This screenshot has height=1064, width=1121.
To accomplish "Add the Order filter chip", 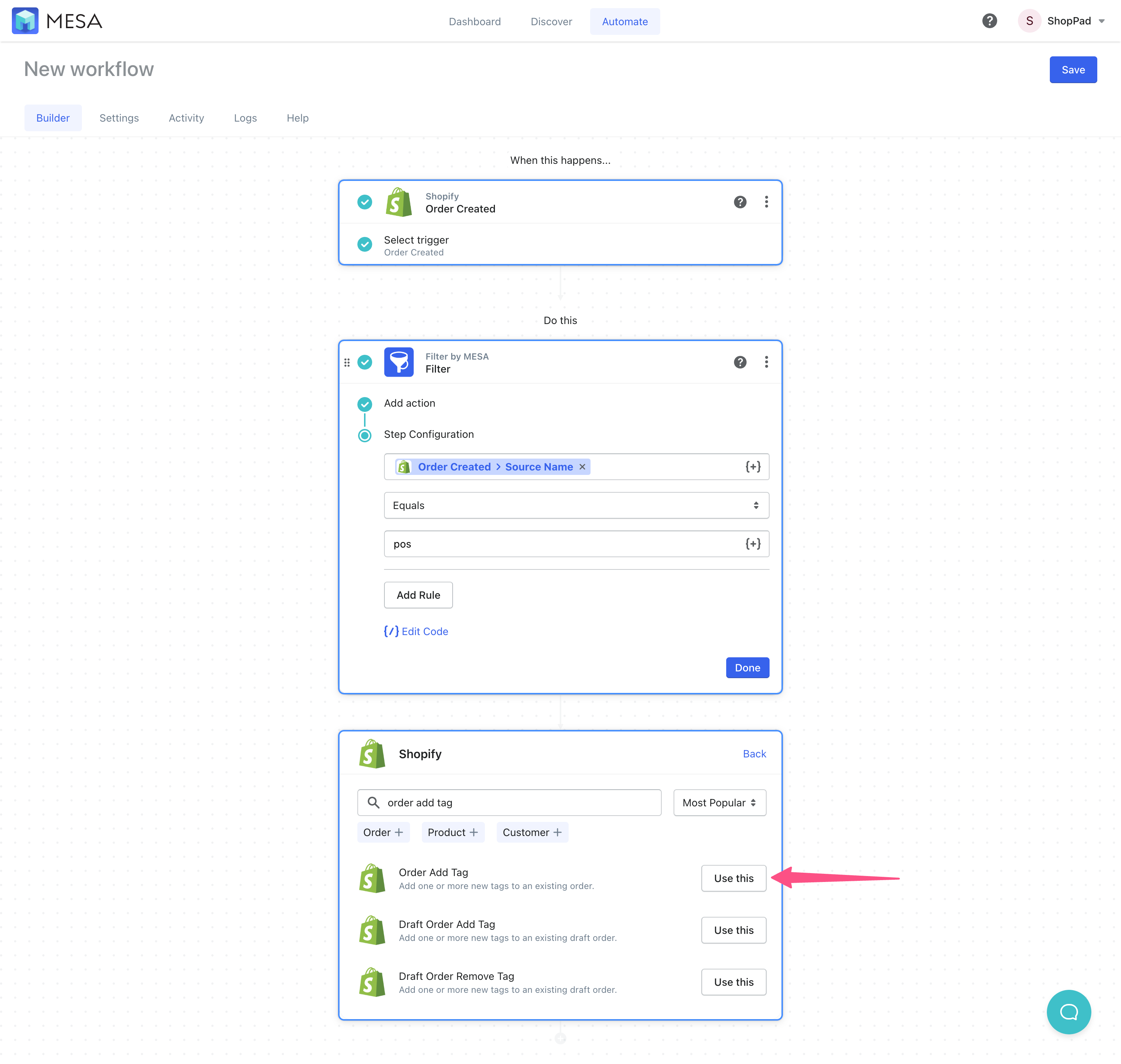I will pyautogui.click(x=383, y=833).
